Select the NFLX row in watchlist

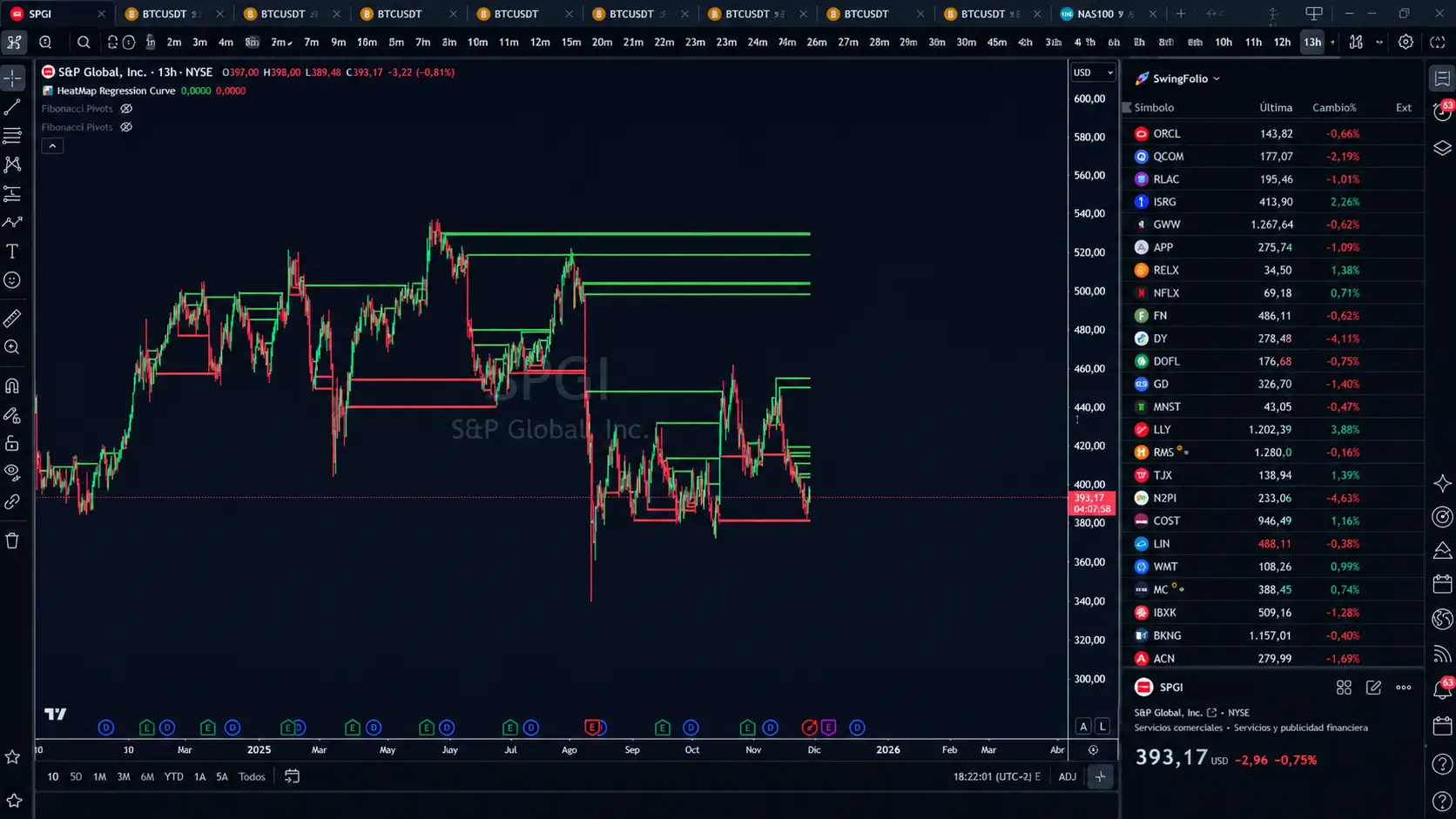1273,293
